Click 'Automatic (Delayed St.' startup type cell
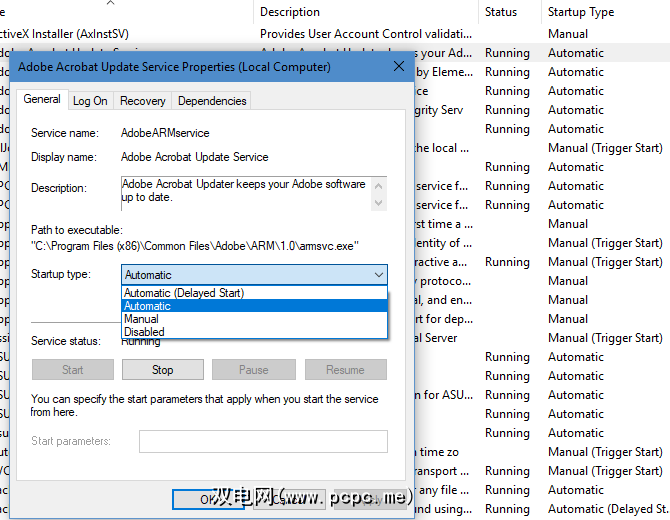The height and width of the screenshot is (520, 670). click(x=608, y=509)
